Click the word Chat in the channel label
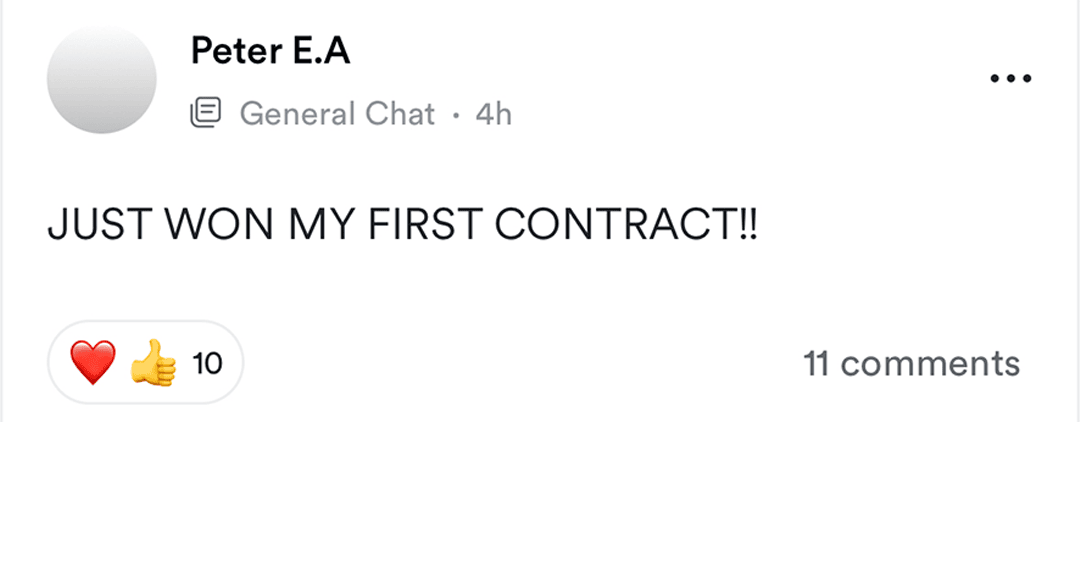1080x583 pixels. coord(399,114)
